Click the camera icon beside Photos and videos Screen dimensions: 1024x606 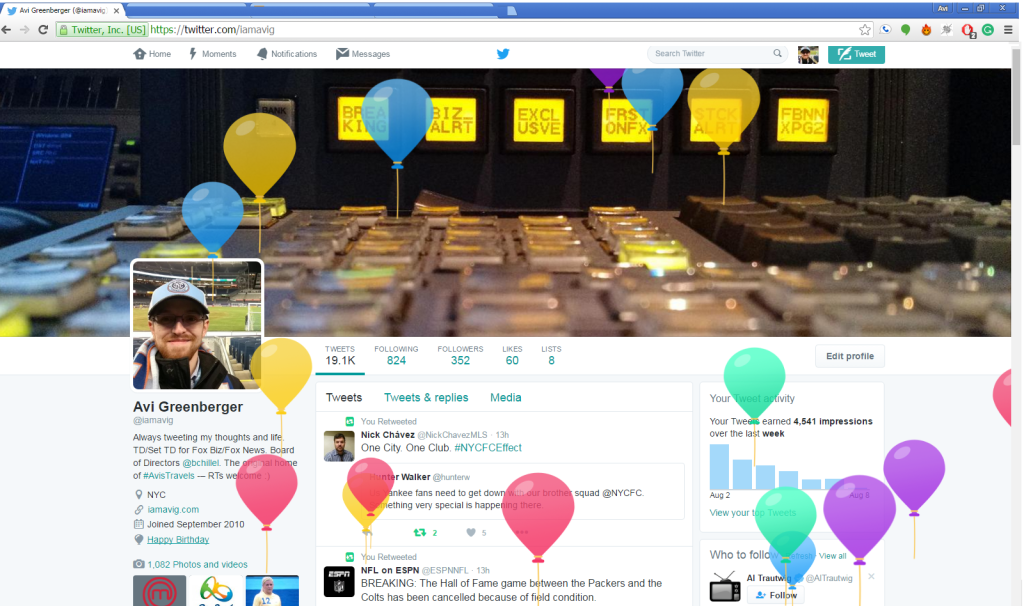point(137,563)
